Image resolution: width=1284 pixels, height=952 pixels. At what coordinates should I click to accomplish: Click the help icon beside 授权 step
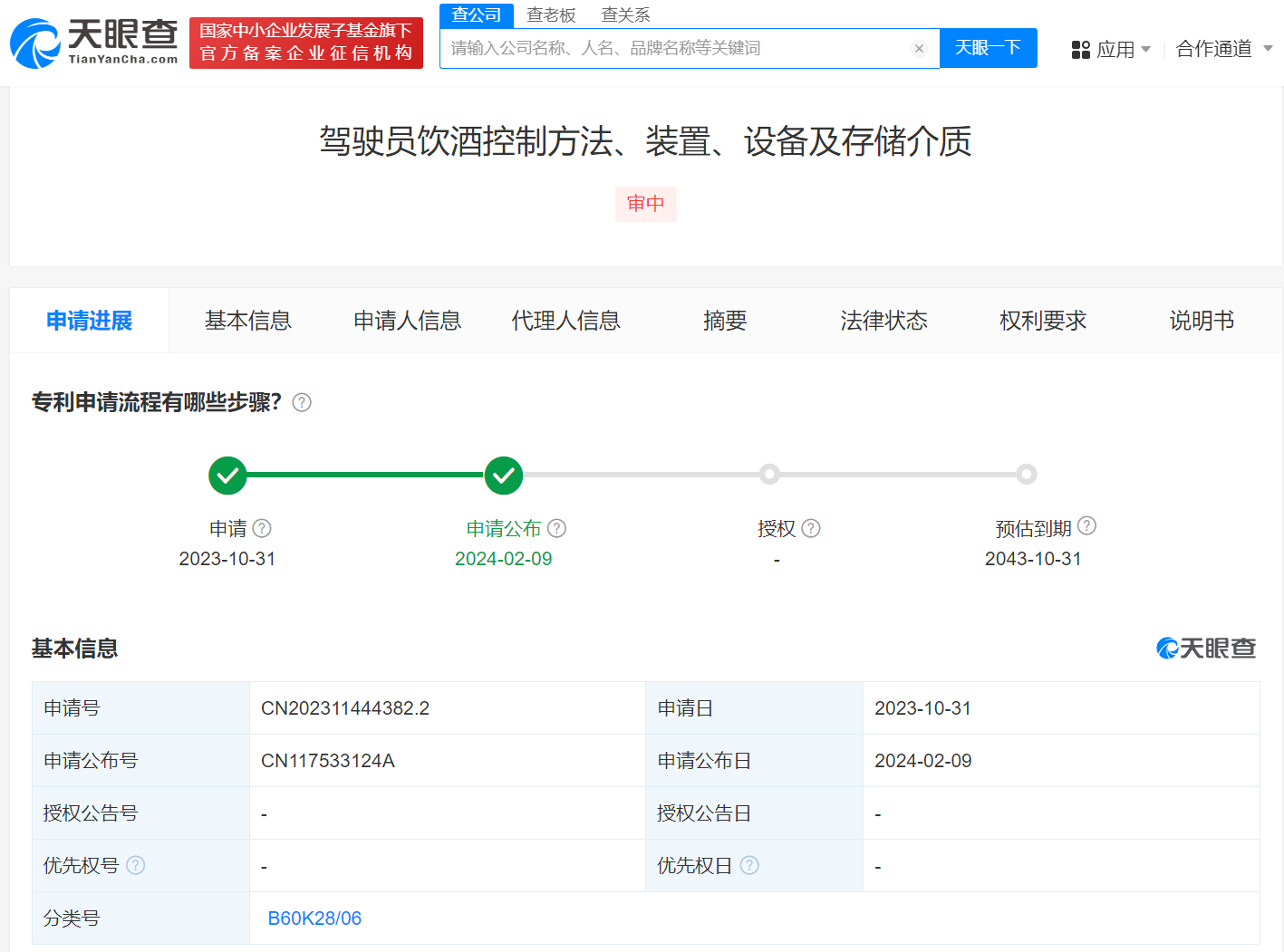click(811, 528)
